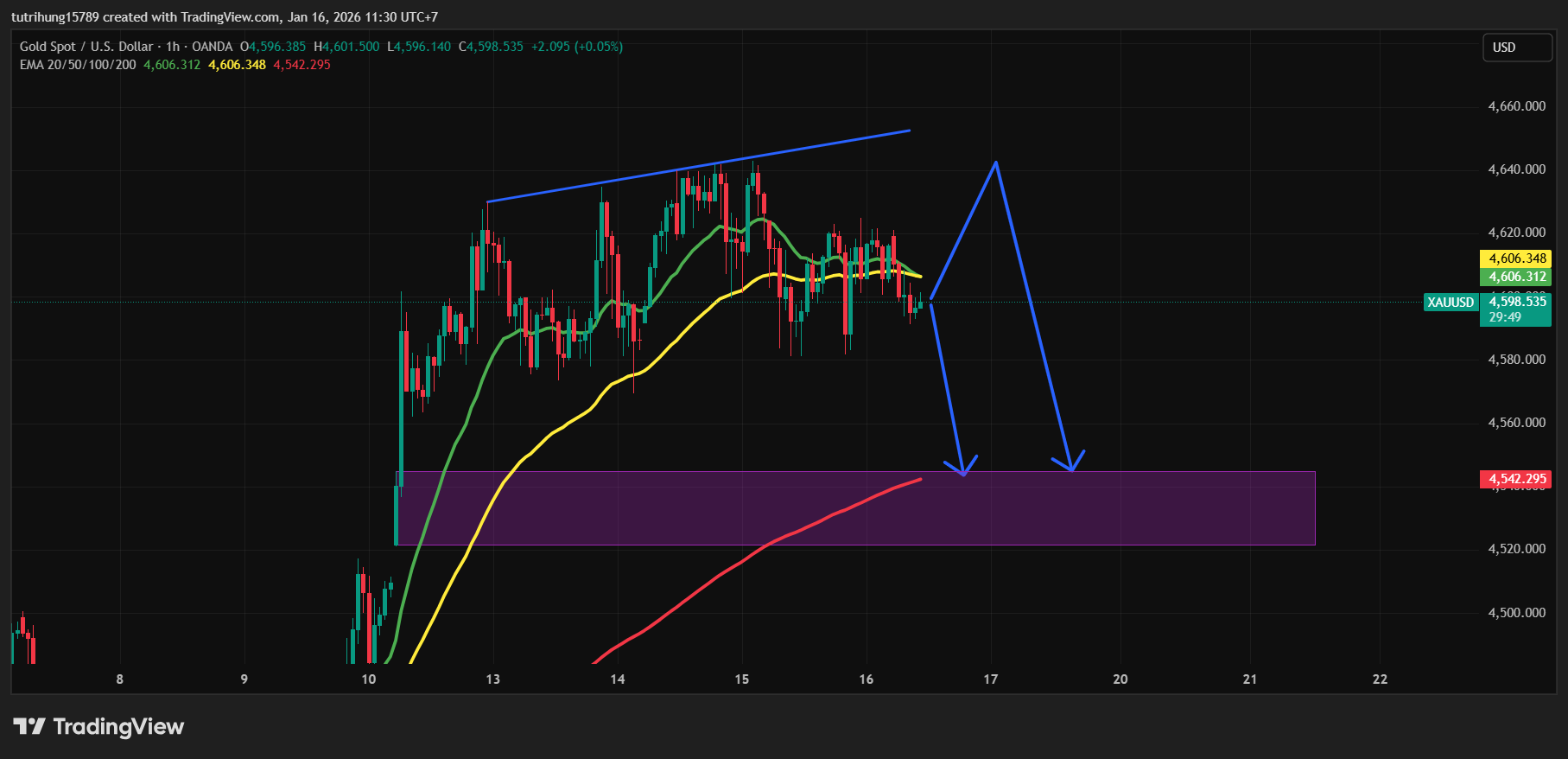1568x759 pixels.
Task: Click the yellow 4,606.348 EMA price label
Action: [x=1516, y=258]
